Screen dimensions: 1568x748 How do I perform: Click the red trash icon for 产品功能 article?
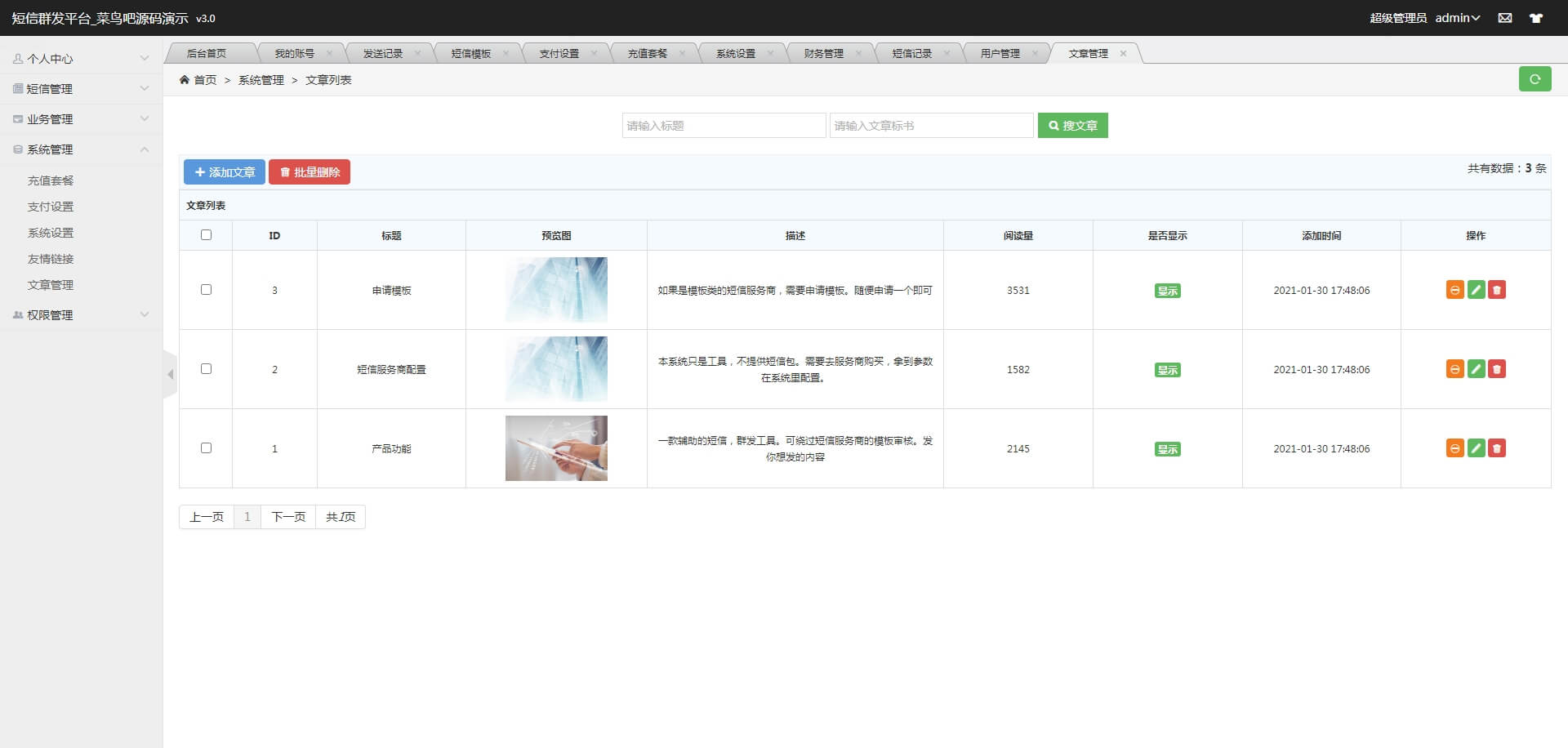pos(1495,448)
